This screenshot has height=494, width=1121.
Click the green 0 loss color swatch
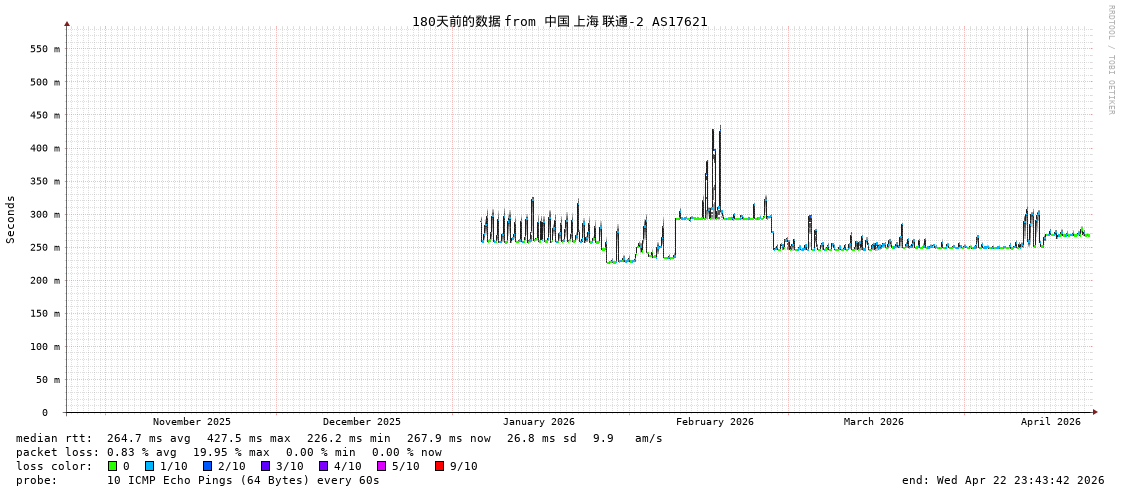[112, 466]
